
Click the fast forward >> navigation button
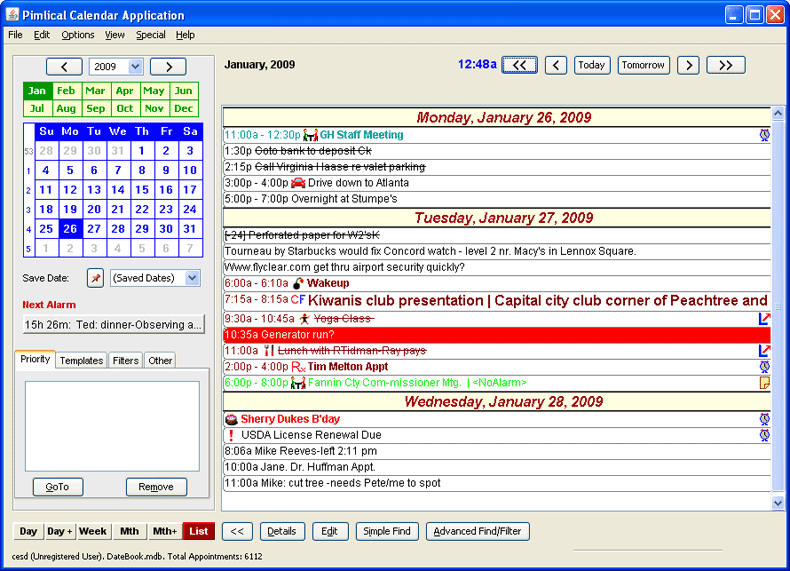[726, 65]
